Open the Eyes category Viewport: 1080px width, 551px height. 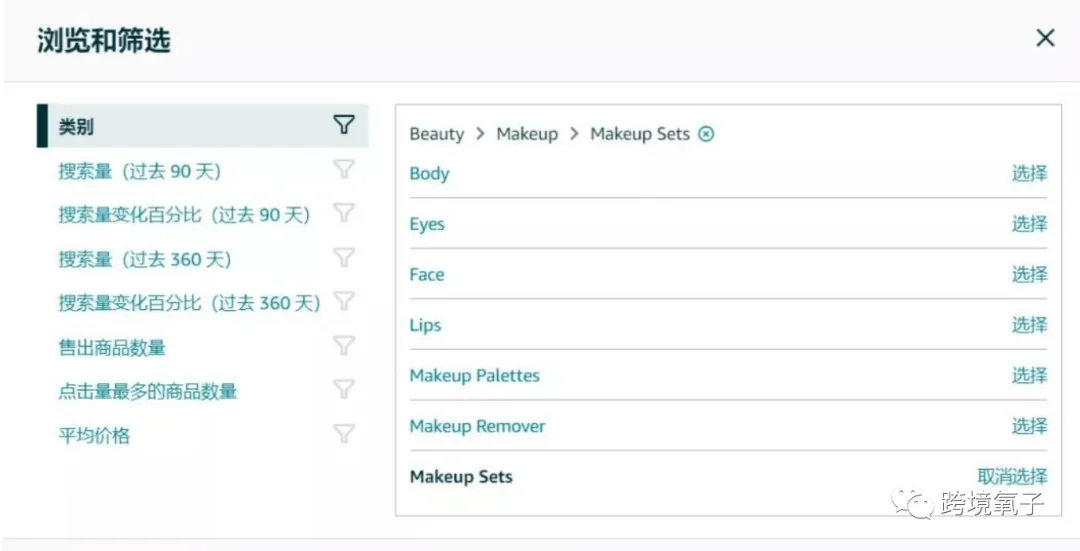click(427, 224)
